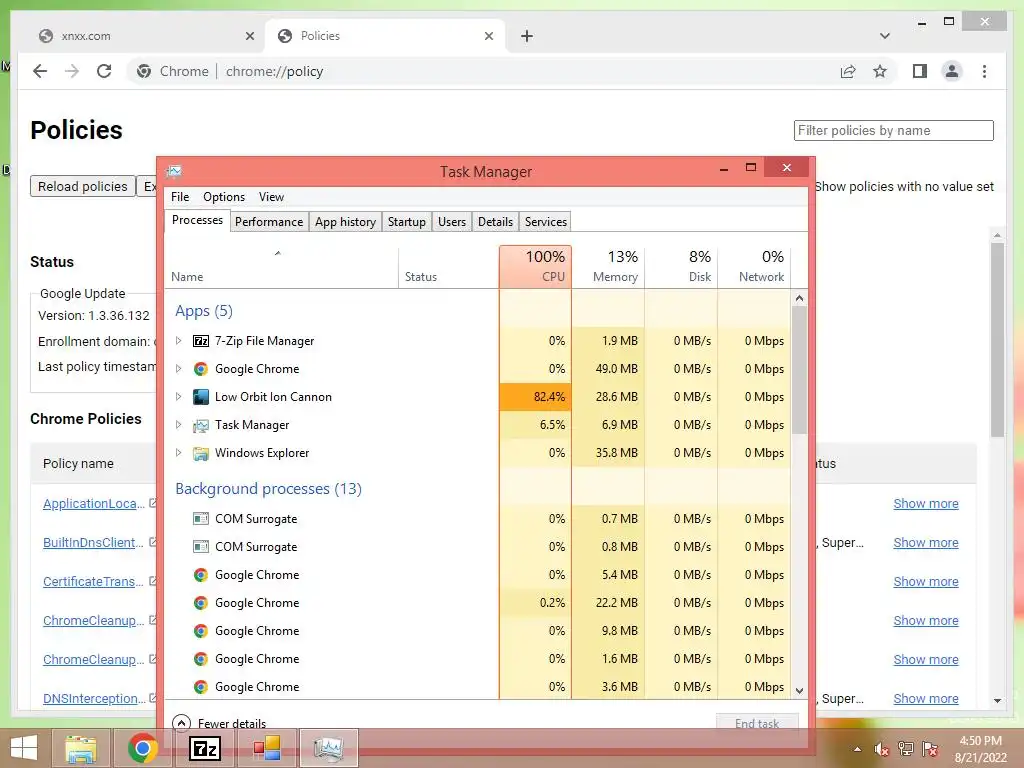Screen dimensions: 1024x768
Task: Sort processes by Name column header
Action: 281,266
